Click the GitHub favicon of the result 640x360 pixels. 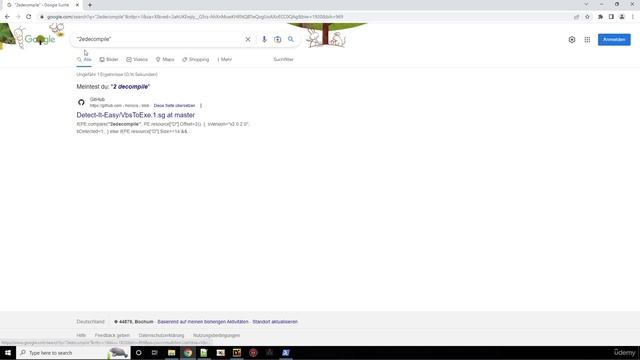coord(81,102)
